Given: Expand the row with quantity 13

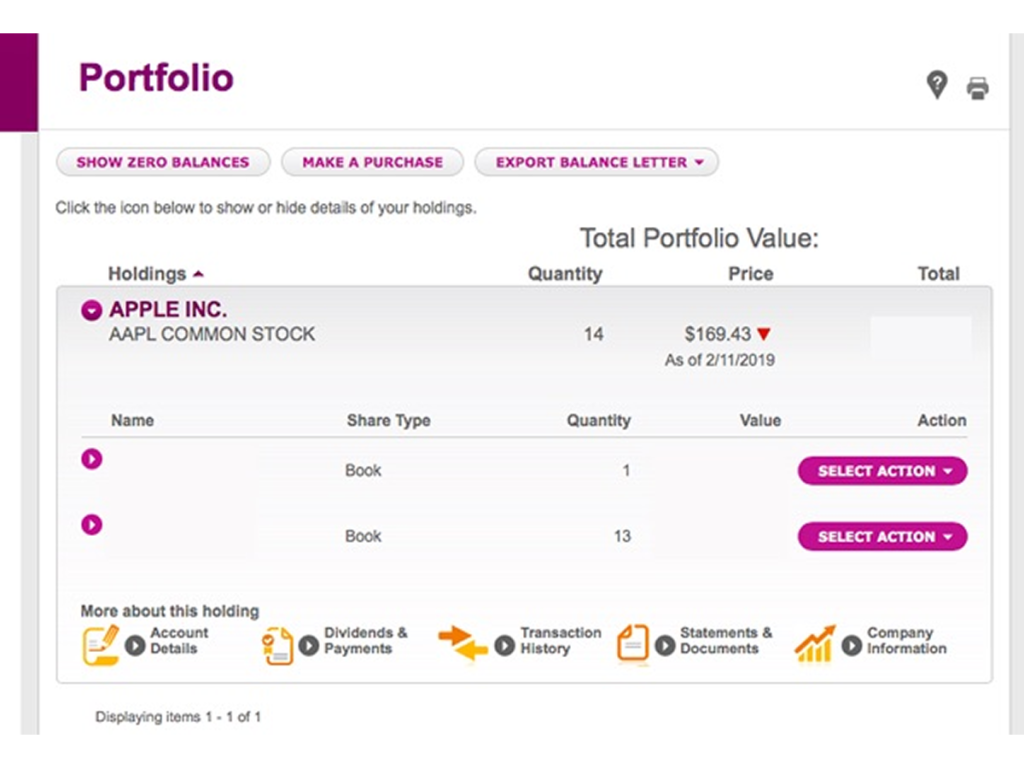Looking at the screenshot, I should click(x=91, y=524).
